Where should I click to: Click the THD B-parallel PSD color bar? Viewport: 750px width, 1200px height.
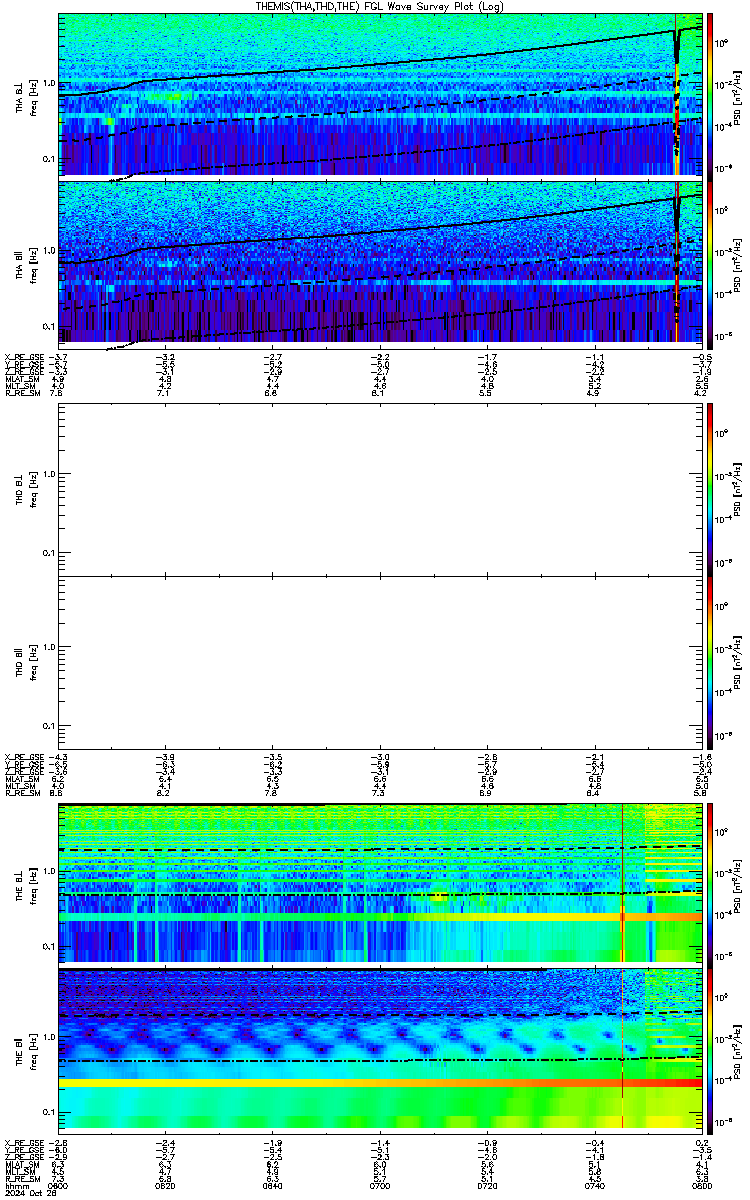point(710,662)
